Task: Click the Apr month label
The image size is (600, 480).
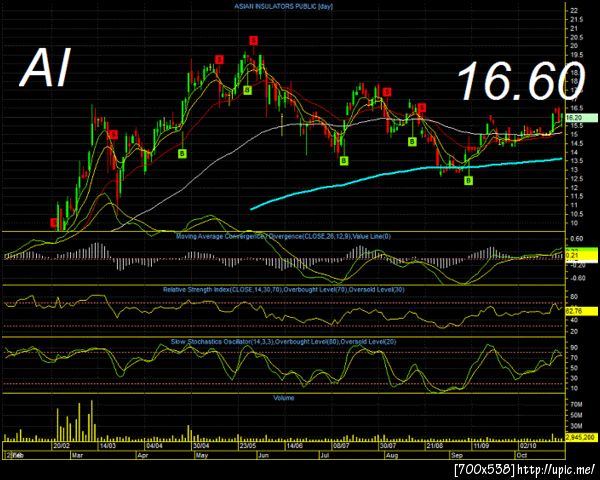Action: pyautogui.click(x=143, y=455)
